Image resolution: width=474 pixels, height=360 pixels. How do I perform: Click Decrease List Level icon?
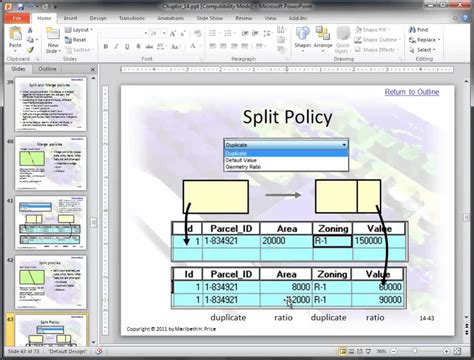(x=245, y=33)
